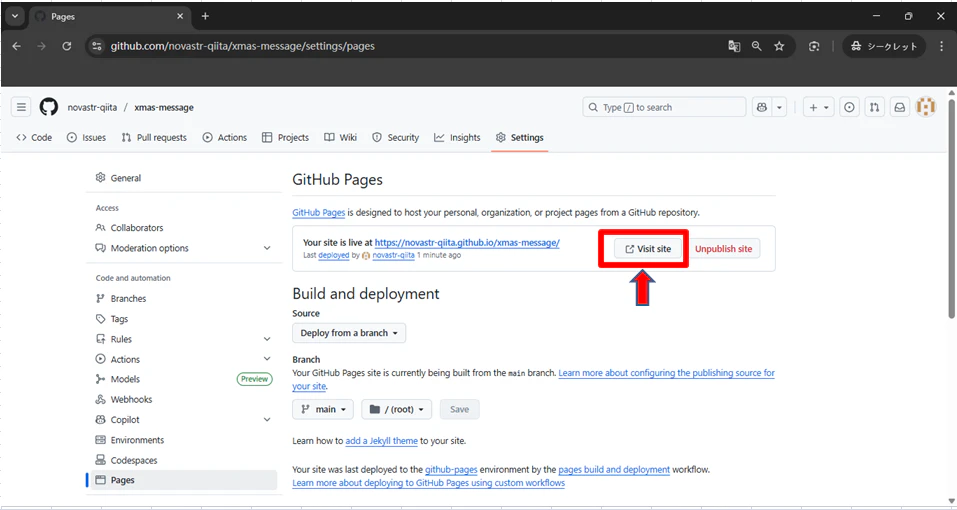This screenshot has width=957, height=510.
Task: Switch to the Wiki tab
Action: [341, 138]
